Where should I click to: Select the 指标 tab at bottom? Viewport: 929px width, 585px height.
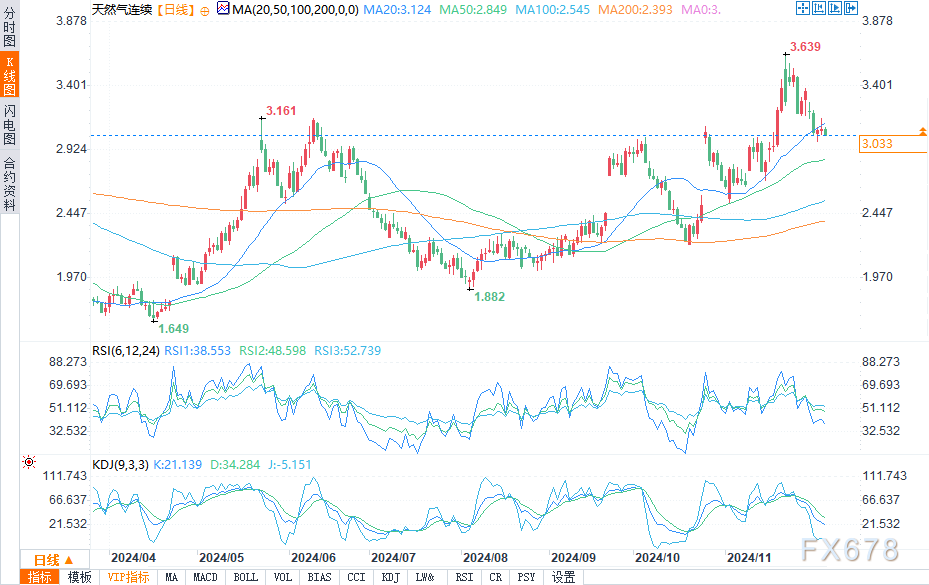pyautogui.click(x=40, y=577)
